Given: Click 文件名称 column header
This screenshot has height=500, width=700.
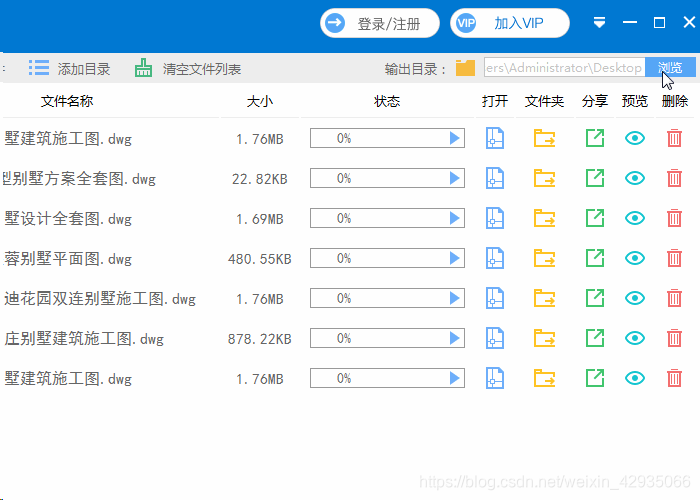Looking at the screenshot, I should [x=67, y=101].
